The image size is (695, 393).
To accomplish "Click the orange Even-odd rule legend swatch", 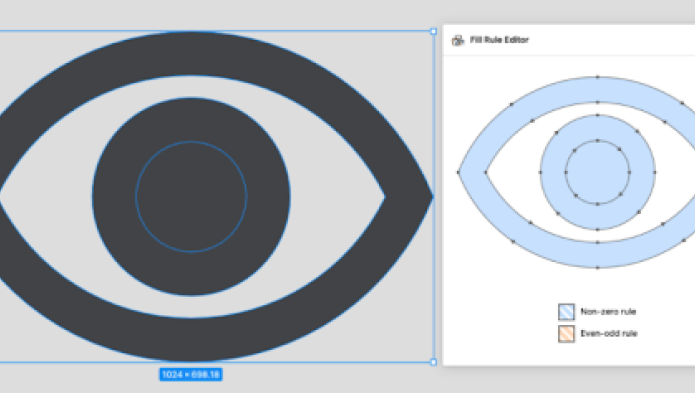I will [x=566, y=334].
